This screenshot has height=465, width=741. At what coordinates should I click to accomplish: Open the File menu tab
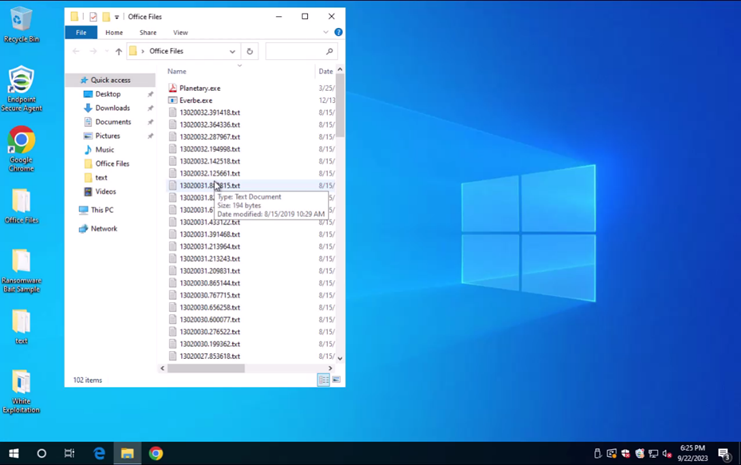(x=81, y=32)
